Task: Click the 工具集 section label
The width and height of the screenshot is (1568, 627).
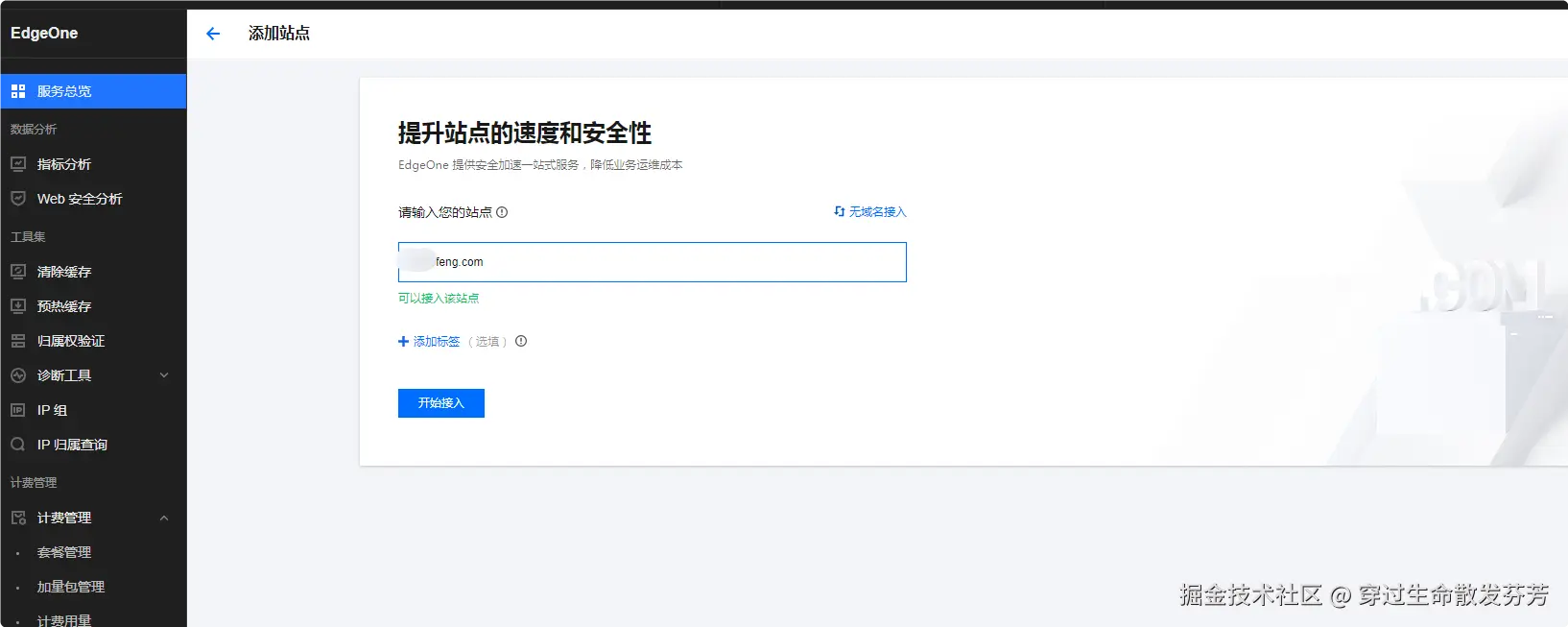Action: (x=28, y=236)
